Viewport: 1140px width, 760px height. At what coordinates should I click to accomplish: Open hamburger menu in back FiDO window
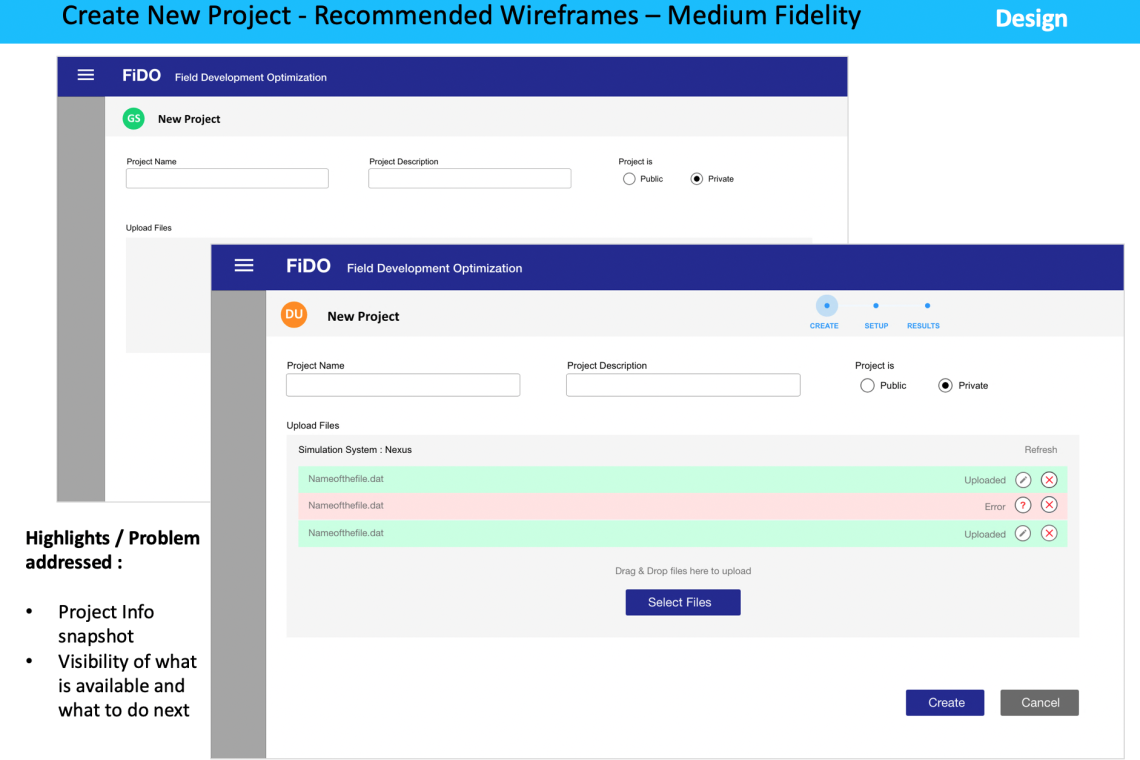coord(86,75)
